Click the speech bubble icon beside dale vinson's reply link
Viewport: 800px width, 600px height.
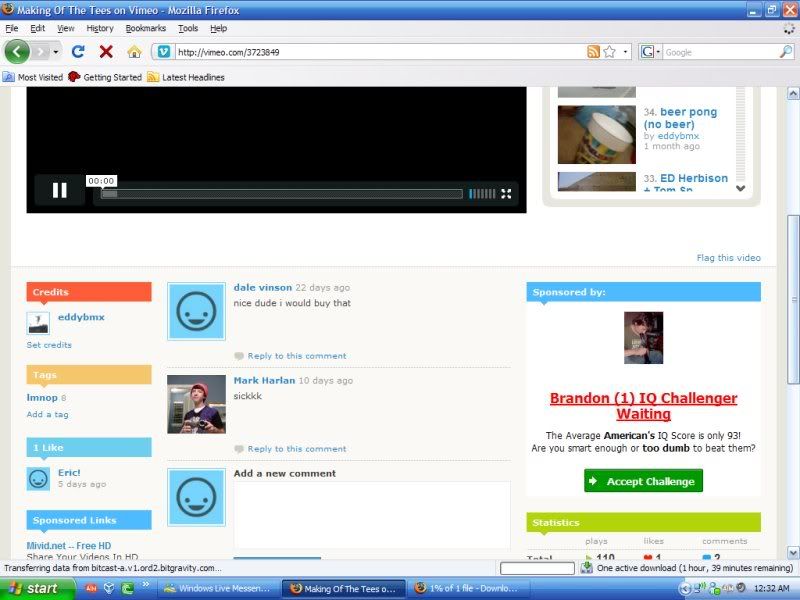[x=239, y=356]
